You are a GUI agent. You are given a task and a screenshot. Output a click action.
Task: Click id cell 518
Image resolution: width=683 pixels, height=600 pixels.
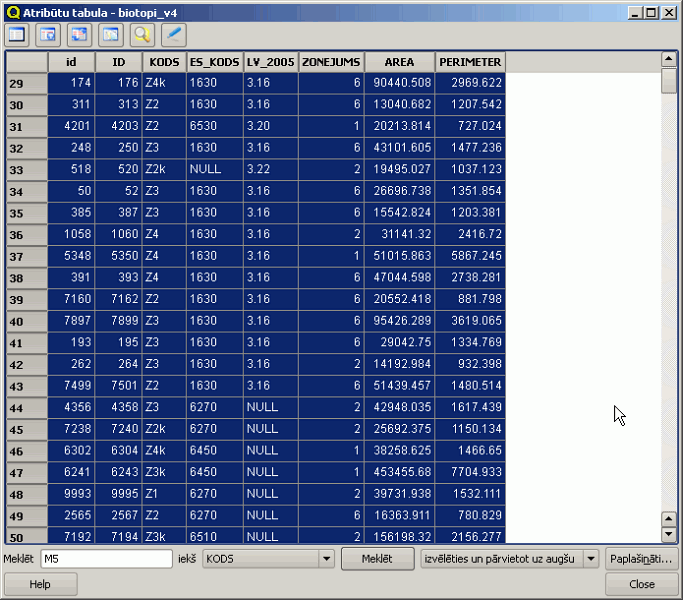pyautogui.click(x=71, y=169)
